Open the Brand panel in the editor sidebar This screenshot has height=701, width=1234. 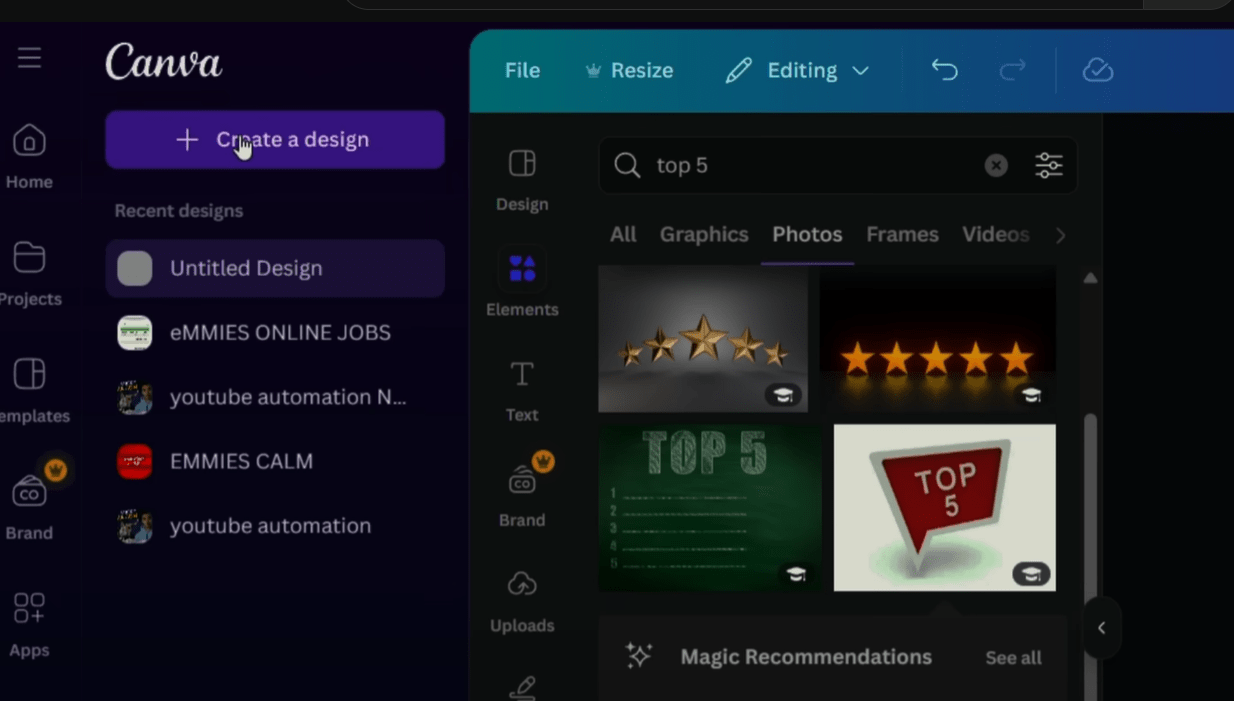coord(522,493)
